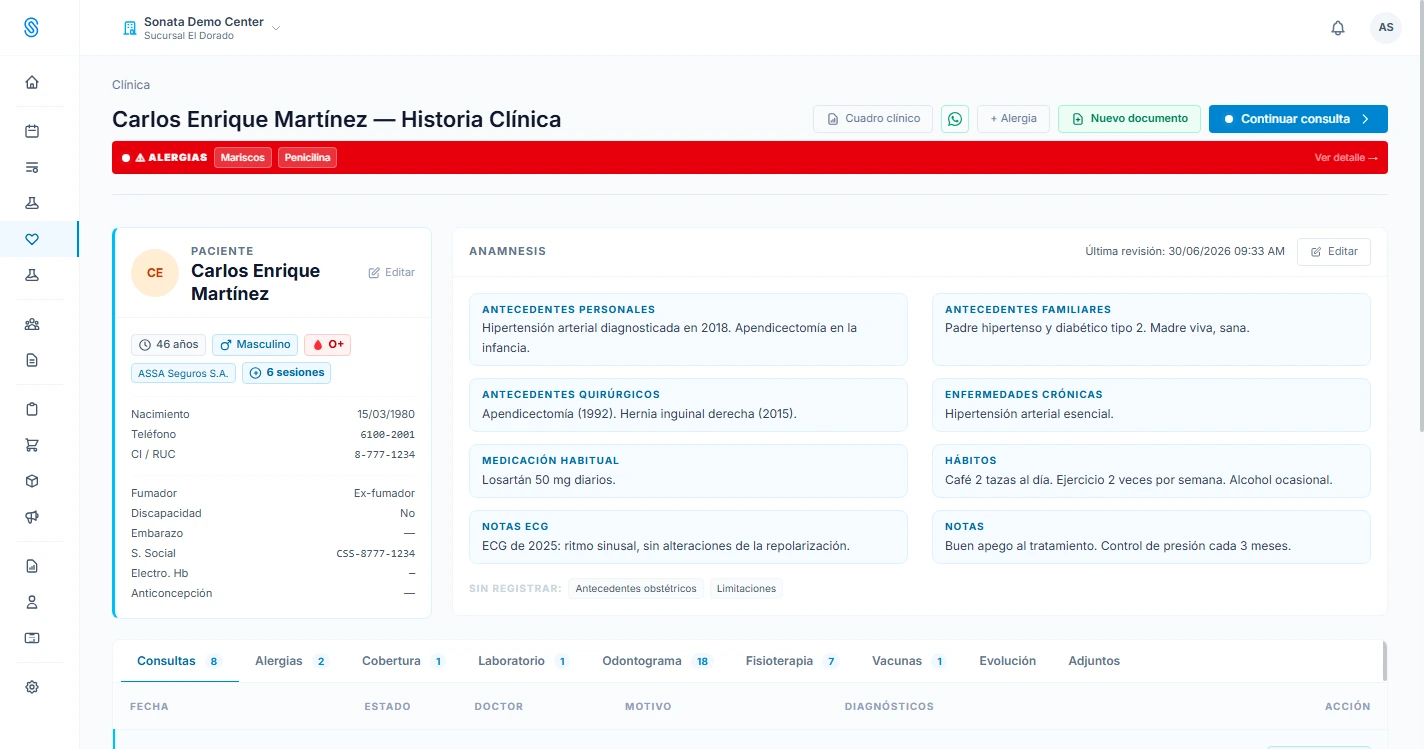Open the Vacunas tab
The image size is (1424, 749).
click(x=909, y=661)
